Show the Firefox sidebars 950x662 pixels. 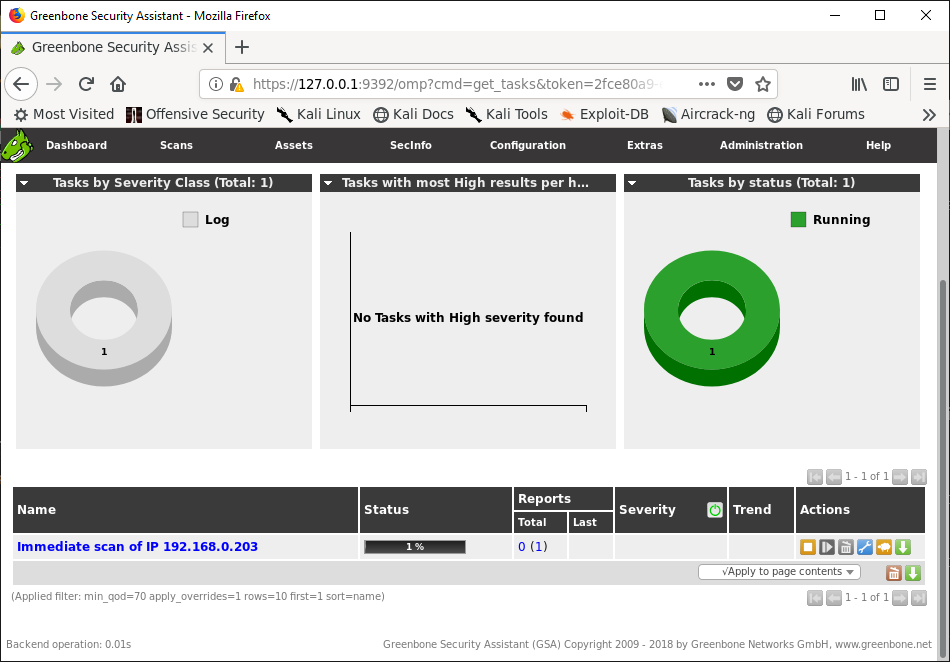click(891, 84)
